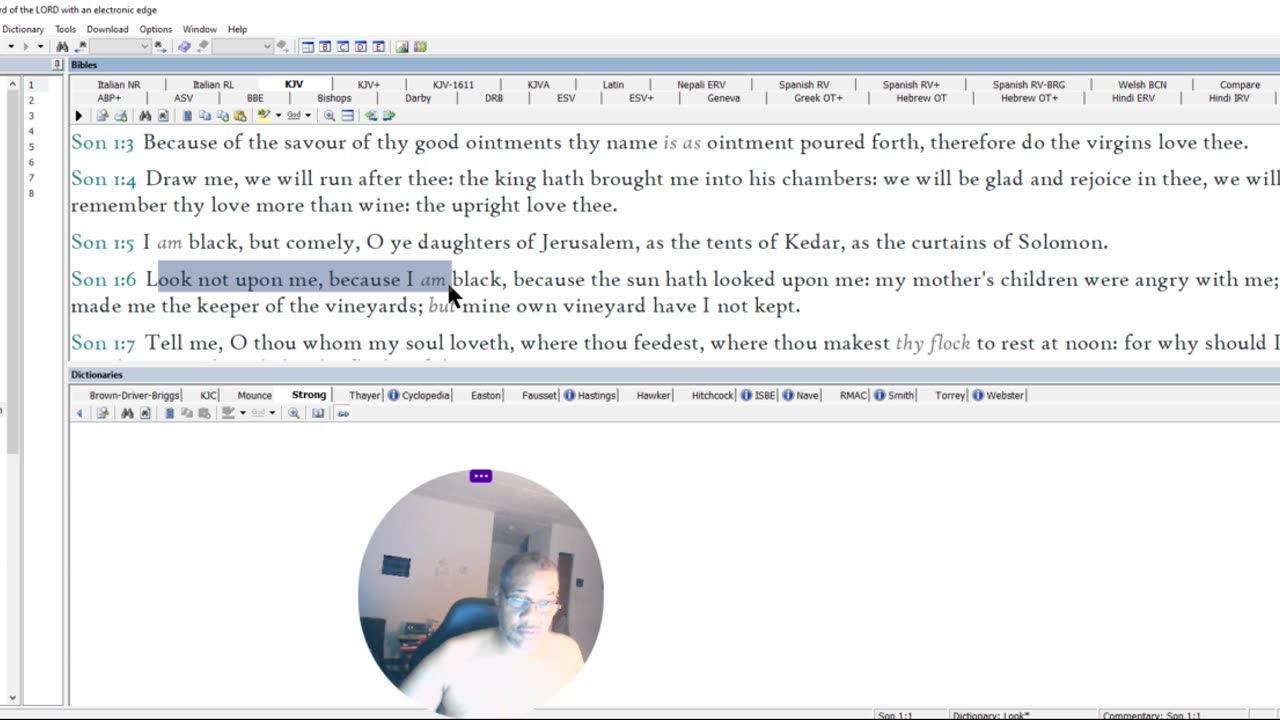Click the up arrow of the chapter list scrollbar
This screenshot has height=720, width=1280.
(13, 84)
